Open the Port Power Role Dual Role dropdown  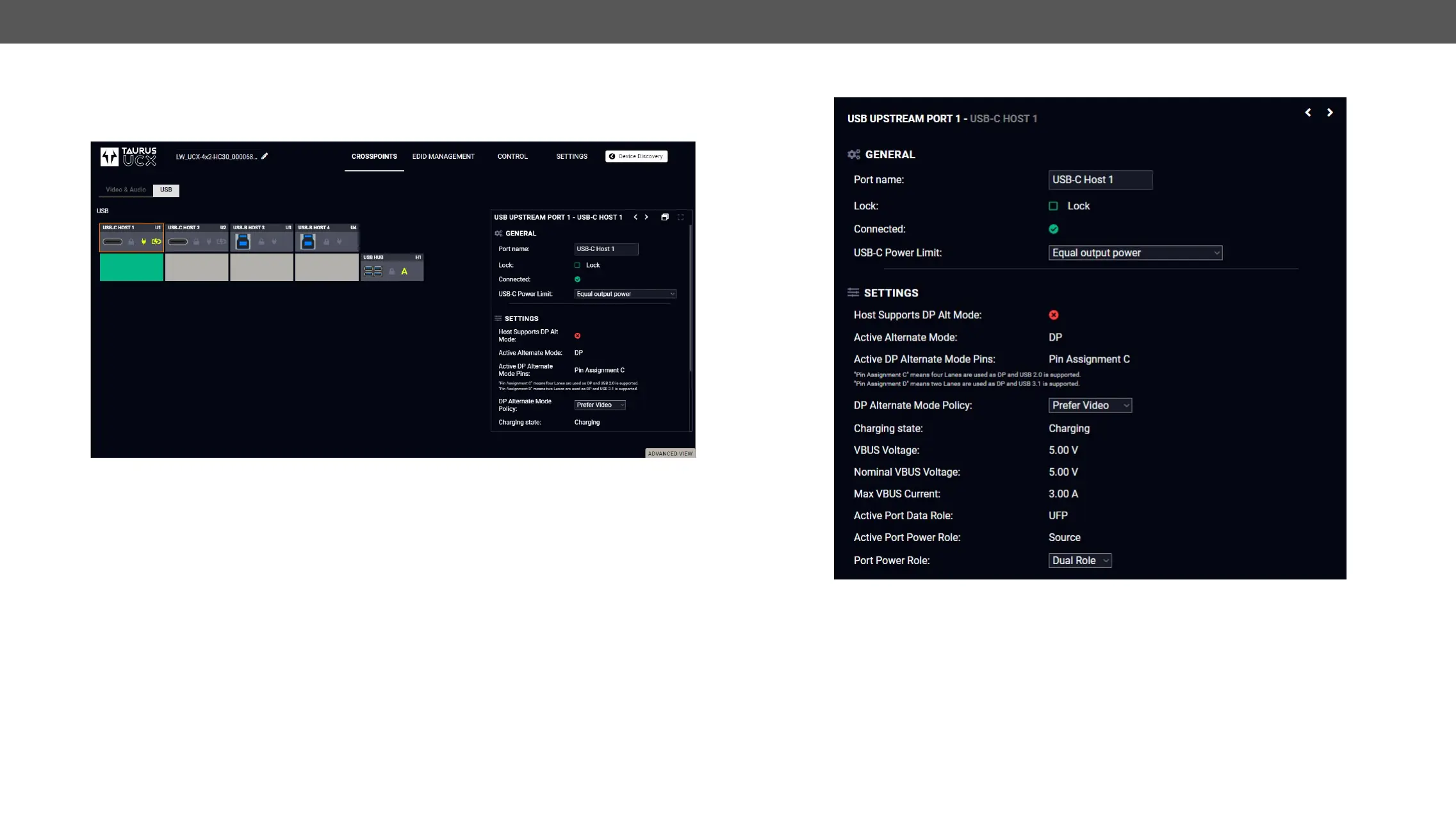tap(1080, 560)
